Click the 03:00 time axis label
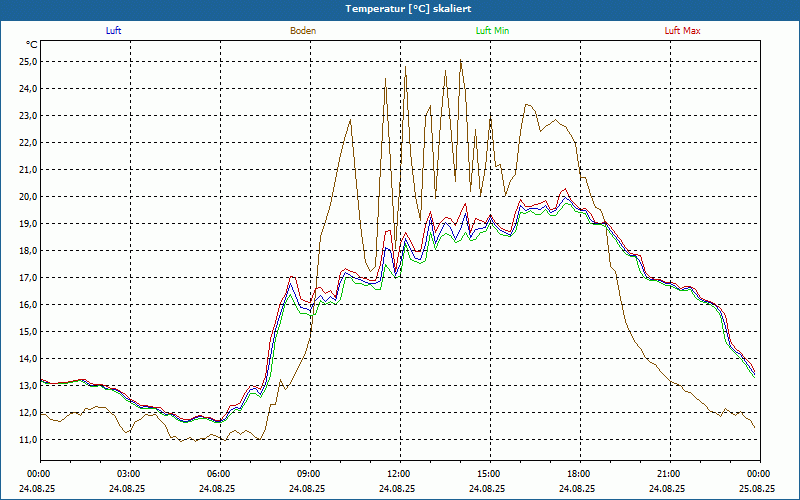 (x=129, y=473)
